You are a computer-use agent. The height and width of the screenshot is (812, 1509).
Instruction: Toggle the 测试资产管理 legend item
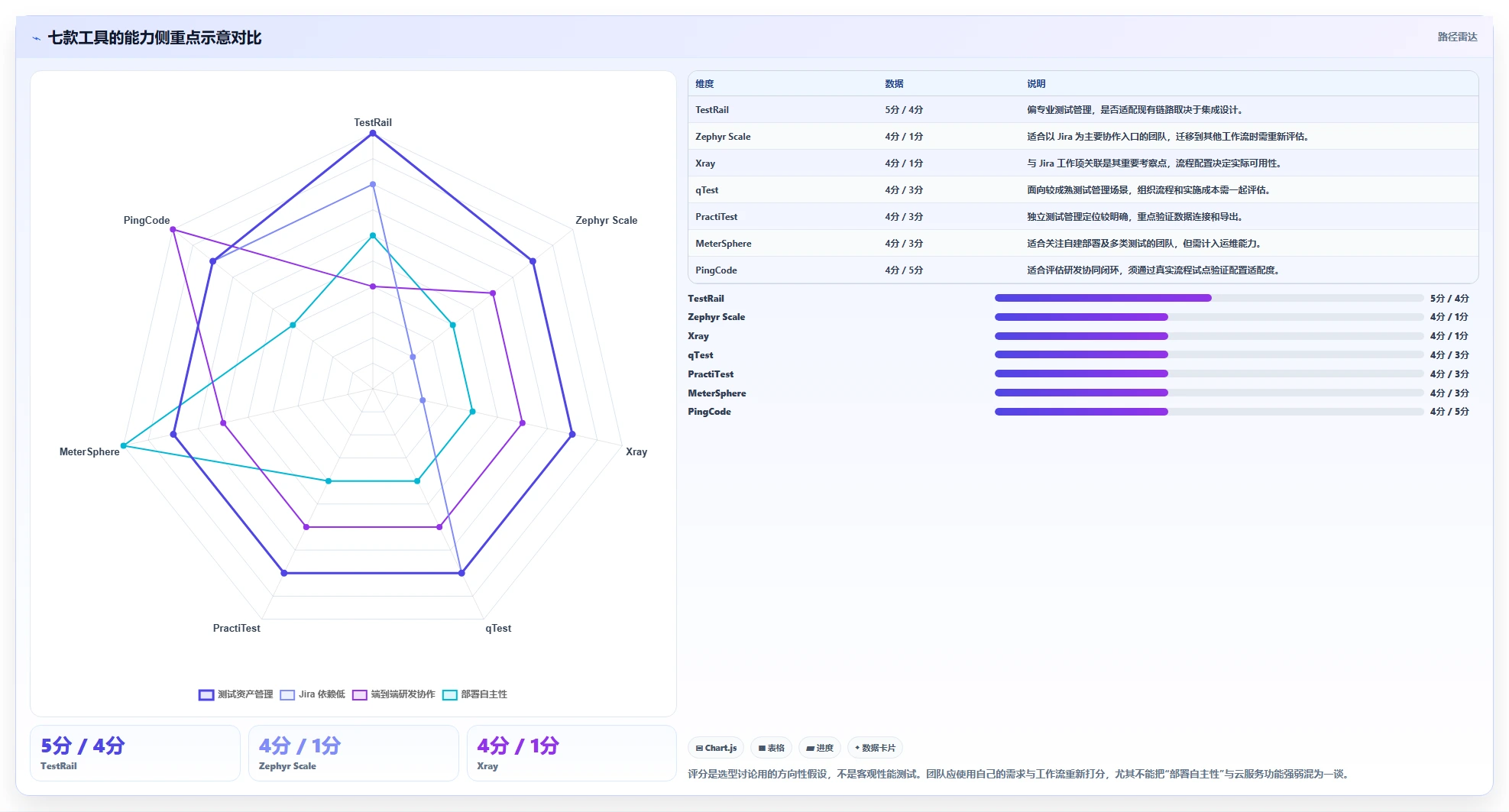[235, 694]
